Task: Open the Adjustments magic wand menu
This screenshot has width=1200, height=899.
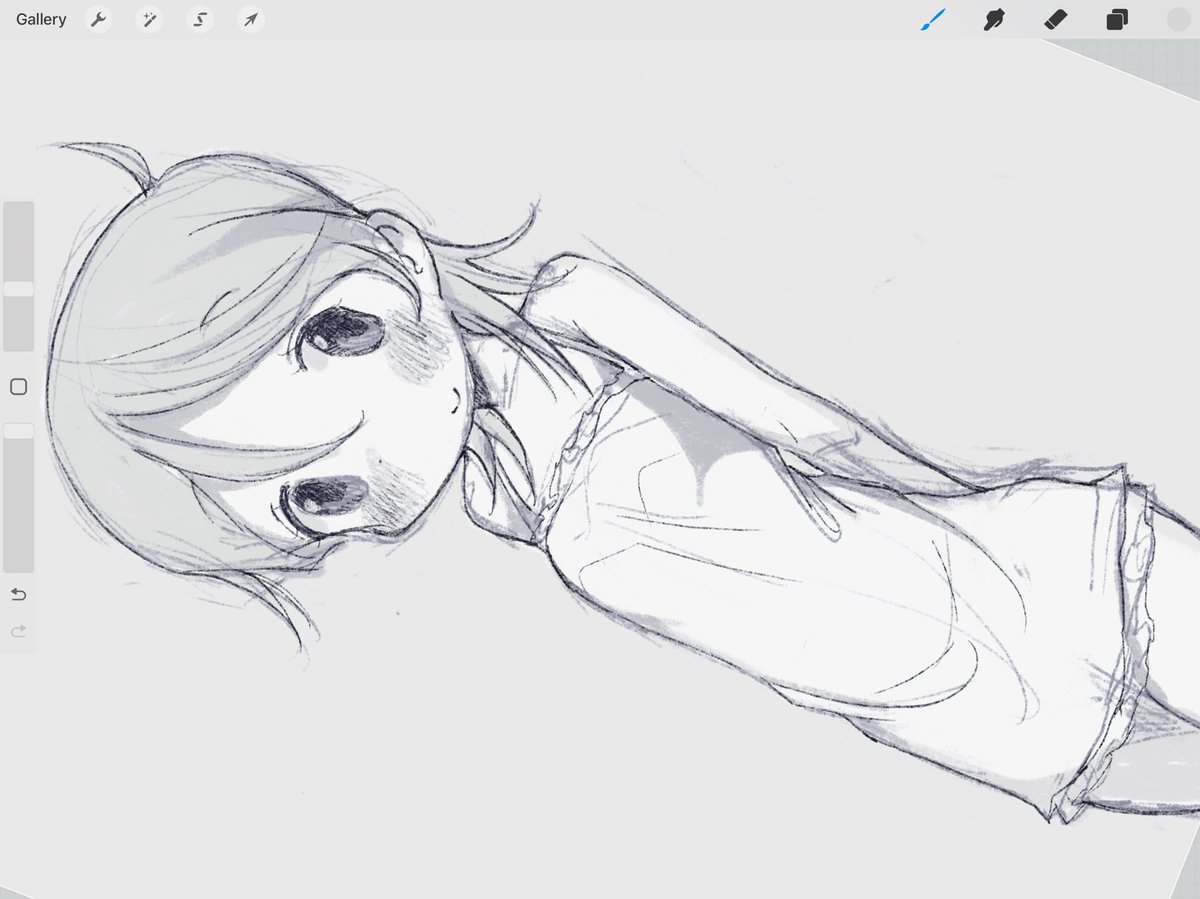Action: pos(149,19)
